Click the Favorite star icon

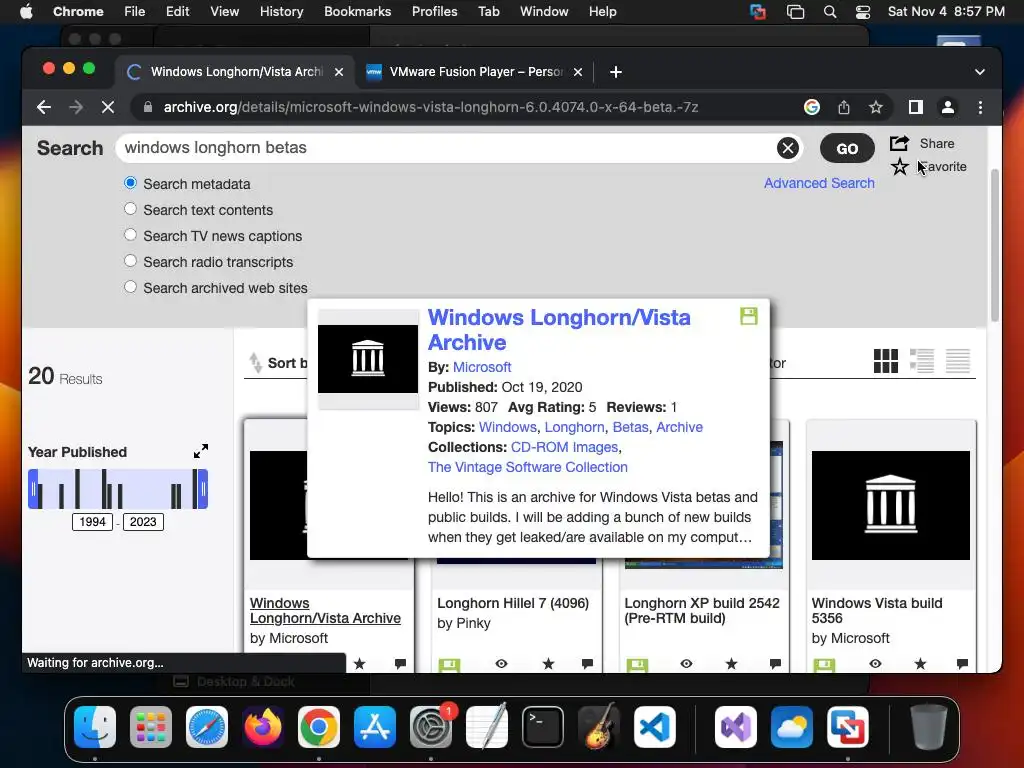[899, 167]
